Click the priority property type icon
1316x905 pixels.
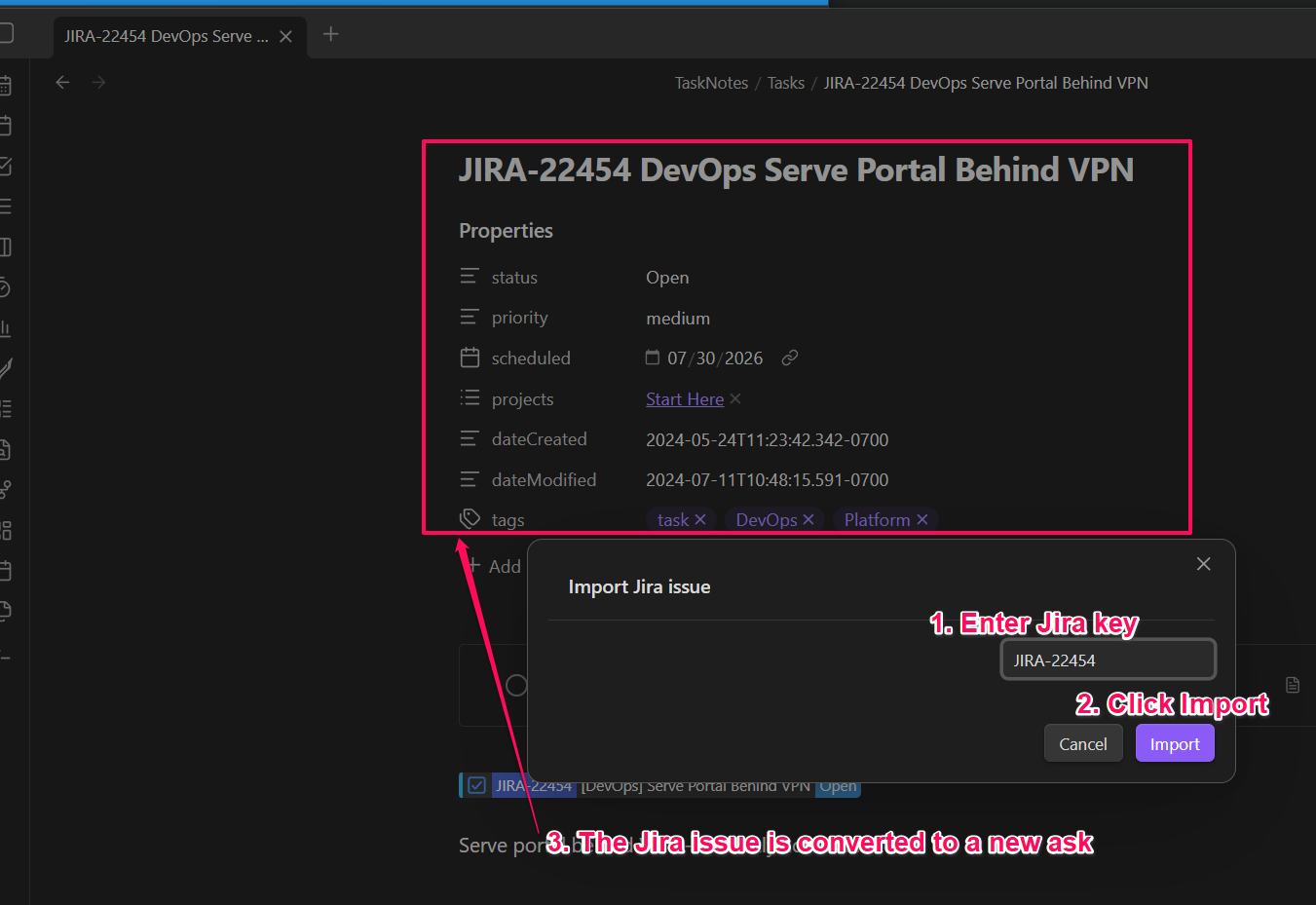pyautogui.click(x=470, y=318)
